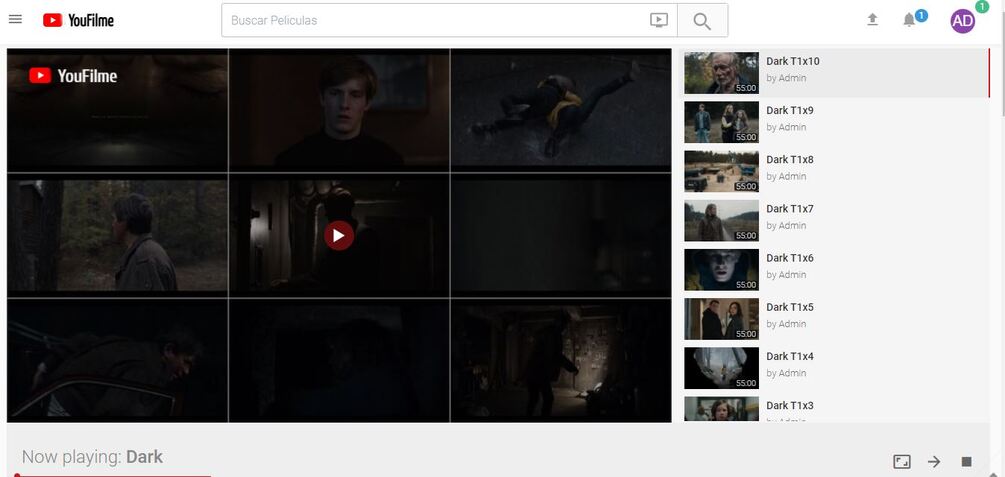This screenshot has width=1005, height=477.
Task: Click 'by Admin' under Dark T1x8
Action: point(786,176)
